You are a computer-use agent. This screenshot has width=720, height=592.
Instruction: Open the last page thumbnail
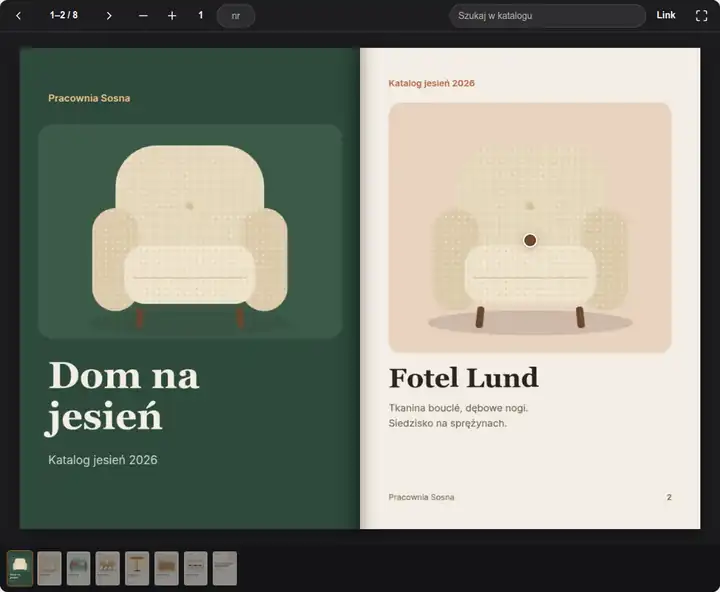click(x=225, y=568)
